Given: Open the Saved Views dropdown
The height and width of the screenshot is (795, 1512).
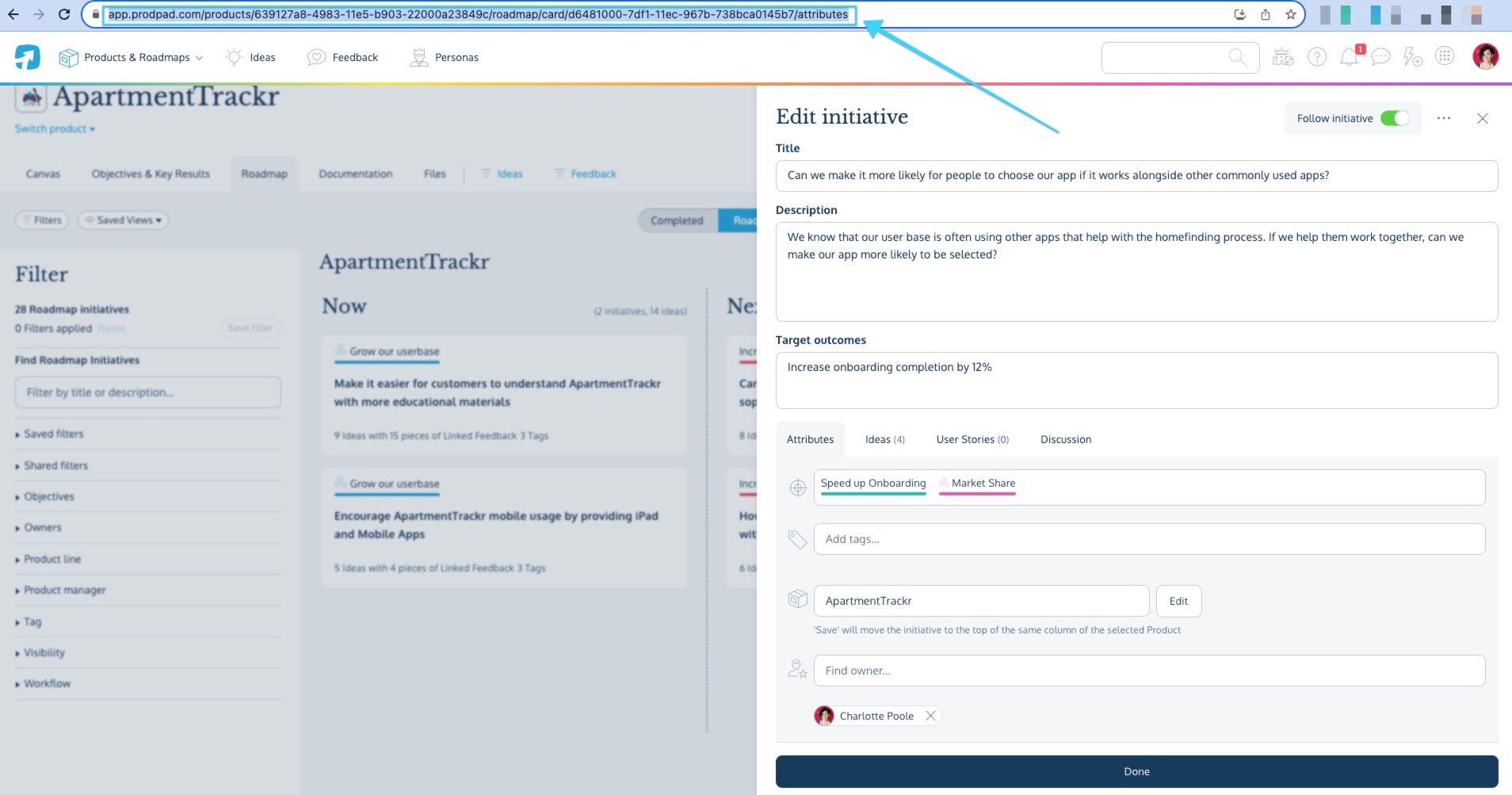Looking at the screenshot, I should [x=123, y=220].
